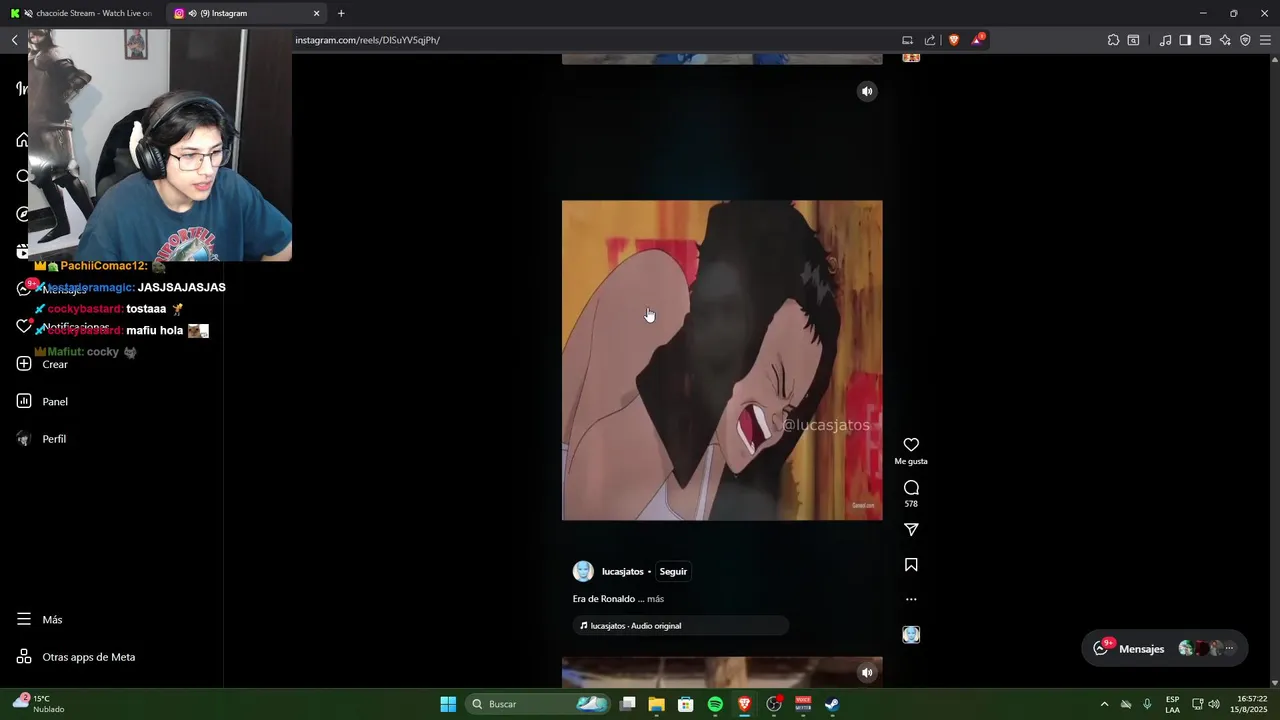Image resolution: width=1280 pixels, height=720 pixels.
Task: Open 'lucasjatos · Audio original' audio link
Action: pyautogui.click(x=680, y=626)
